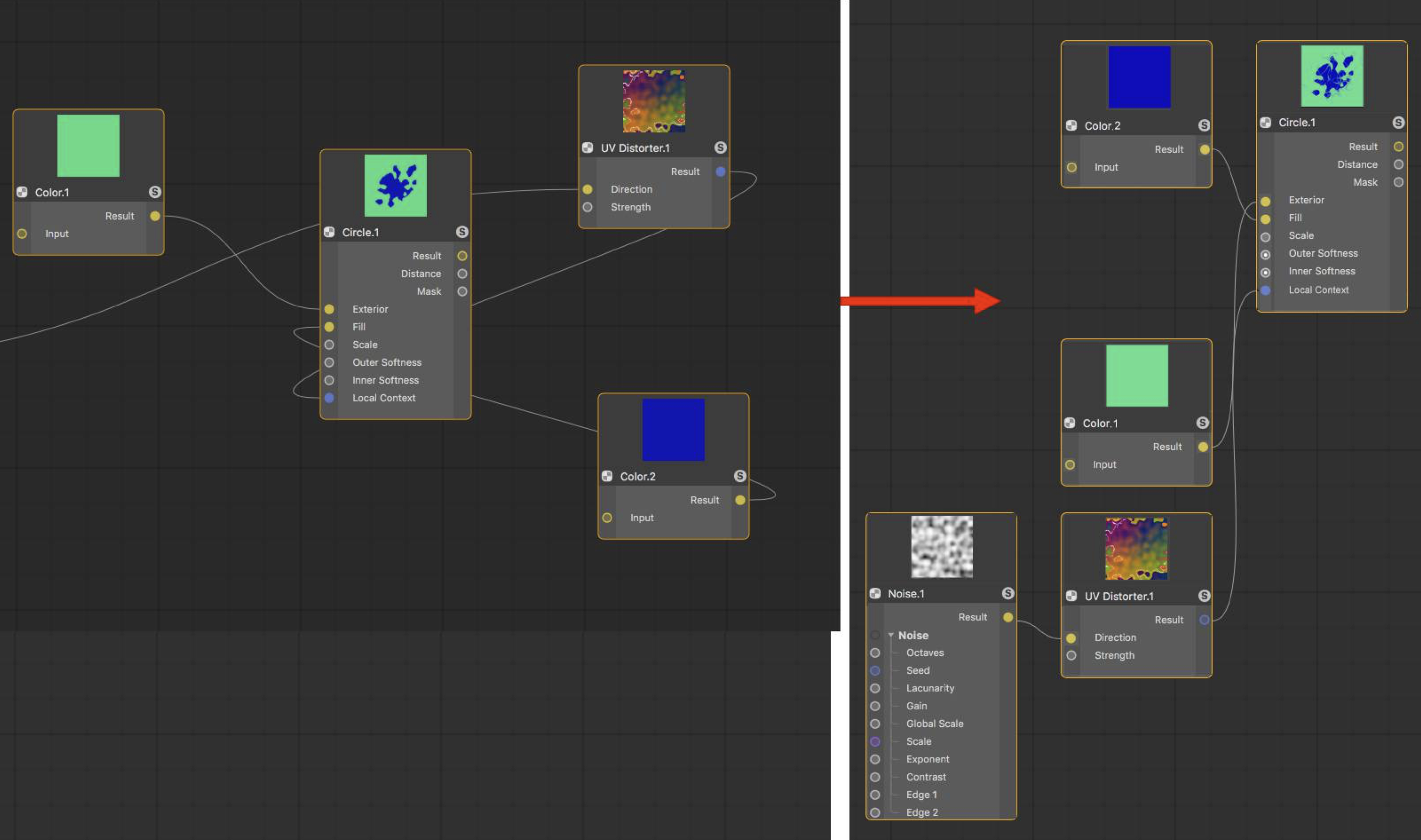The image size is (1421, 840).
Task: Toggle solo S on left-graph UV Distorter.1
Action: tap(720, 148)
